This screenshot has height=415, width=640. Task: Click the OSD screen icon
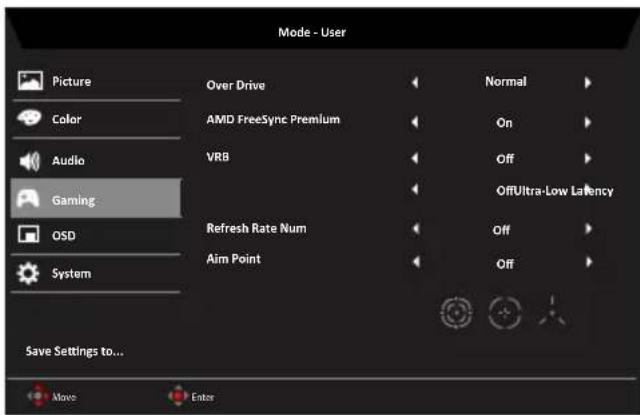click(29, 234)
